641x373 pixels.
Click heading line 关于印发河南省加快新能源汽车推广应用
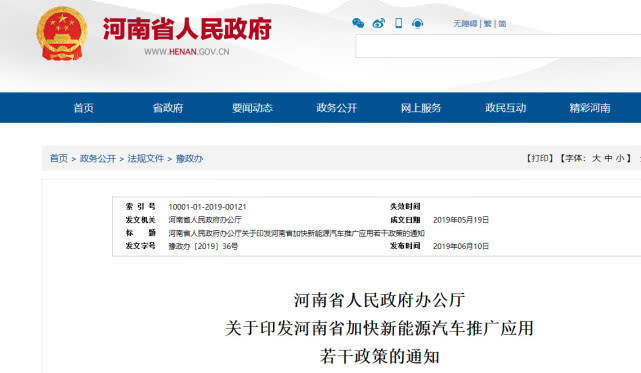coord(379,328)
